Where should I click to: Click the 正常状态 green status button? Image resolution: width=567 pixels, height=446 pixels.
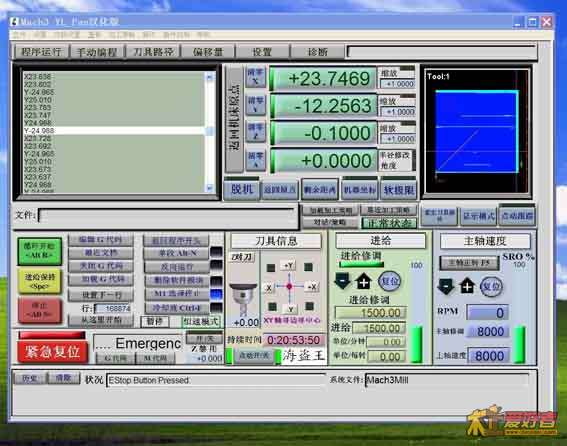pos(389,223)
